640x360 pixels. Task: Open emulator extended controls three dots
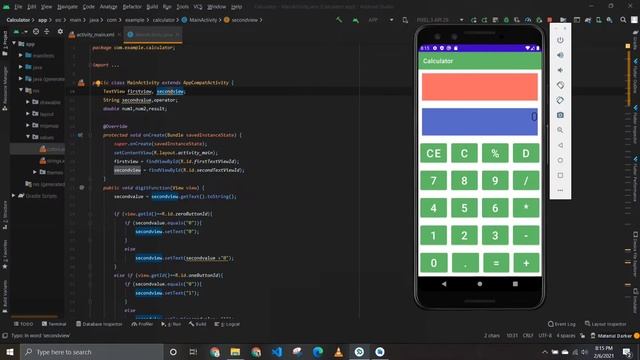[x=560, y=190]
